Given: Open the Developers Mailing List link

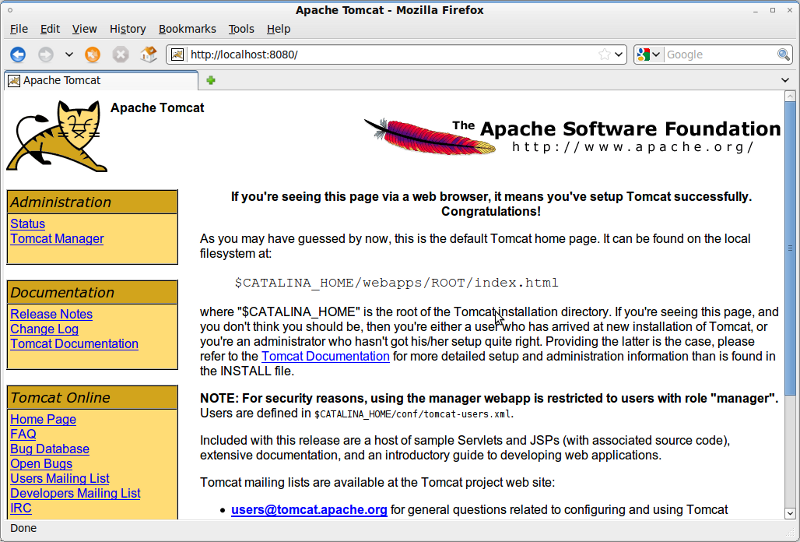Looking at the screenshot, I should pos(76,493).
